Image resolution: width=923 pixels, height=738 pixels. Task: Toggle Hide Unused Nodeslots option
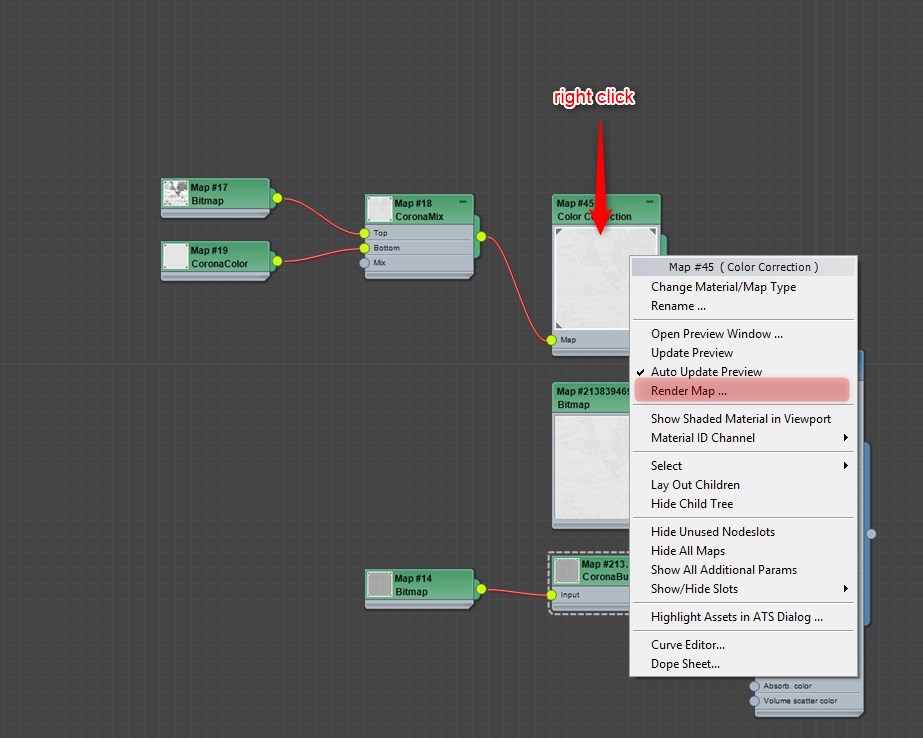[x=712, y=532]
